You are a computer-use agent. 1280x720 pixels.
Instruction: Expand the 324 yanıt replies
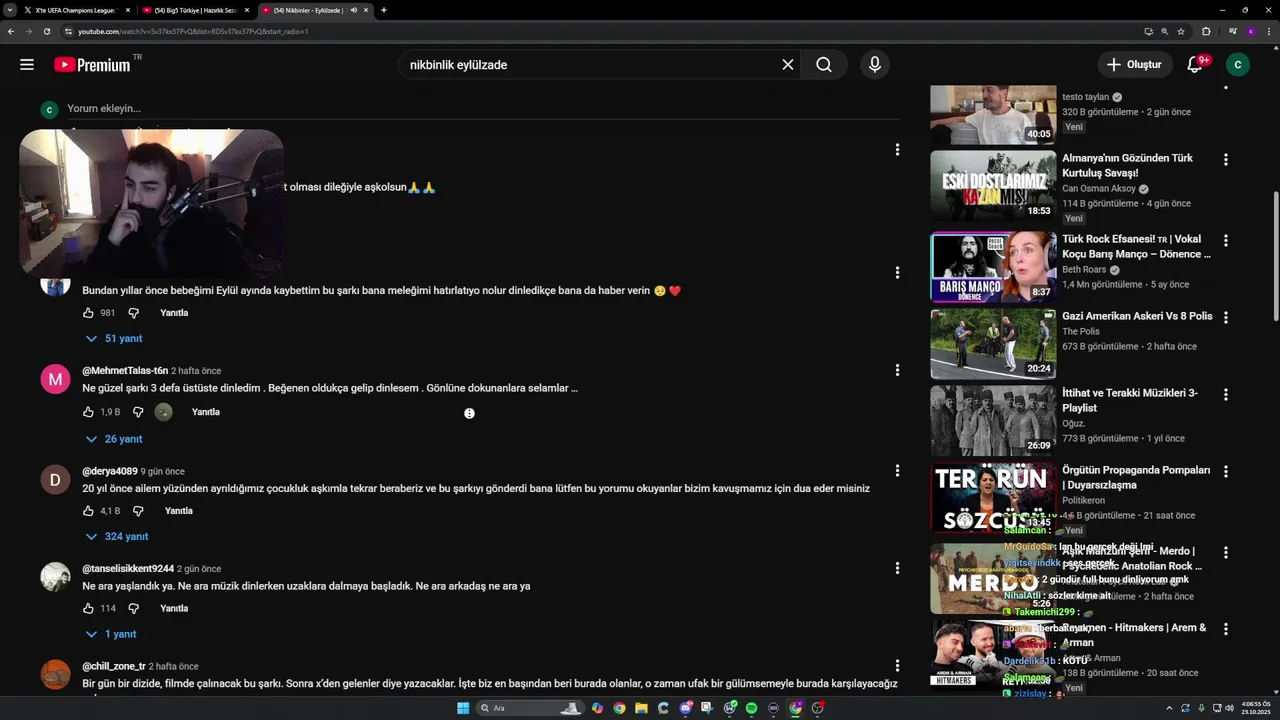click(x=117, y=537)
